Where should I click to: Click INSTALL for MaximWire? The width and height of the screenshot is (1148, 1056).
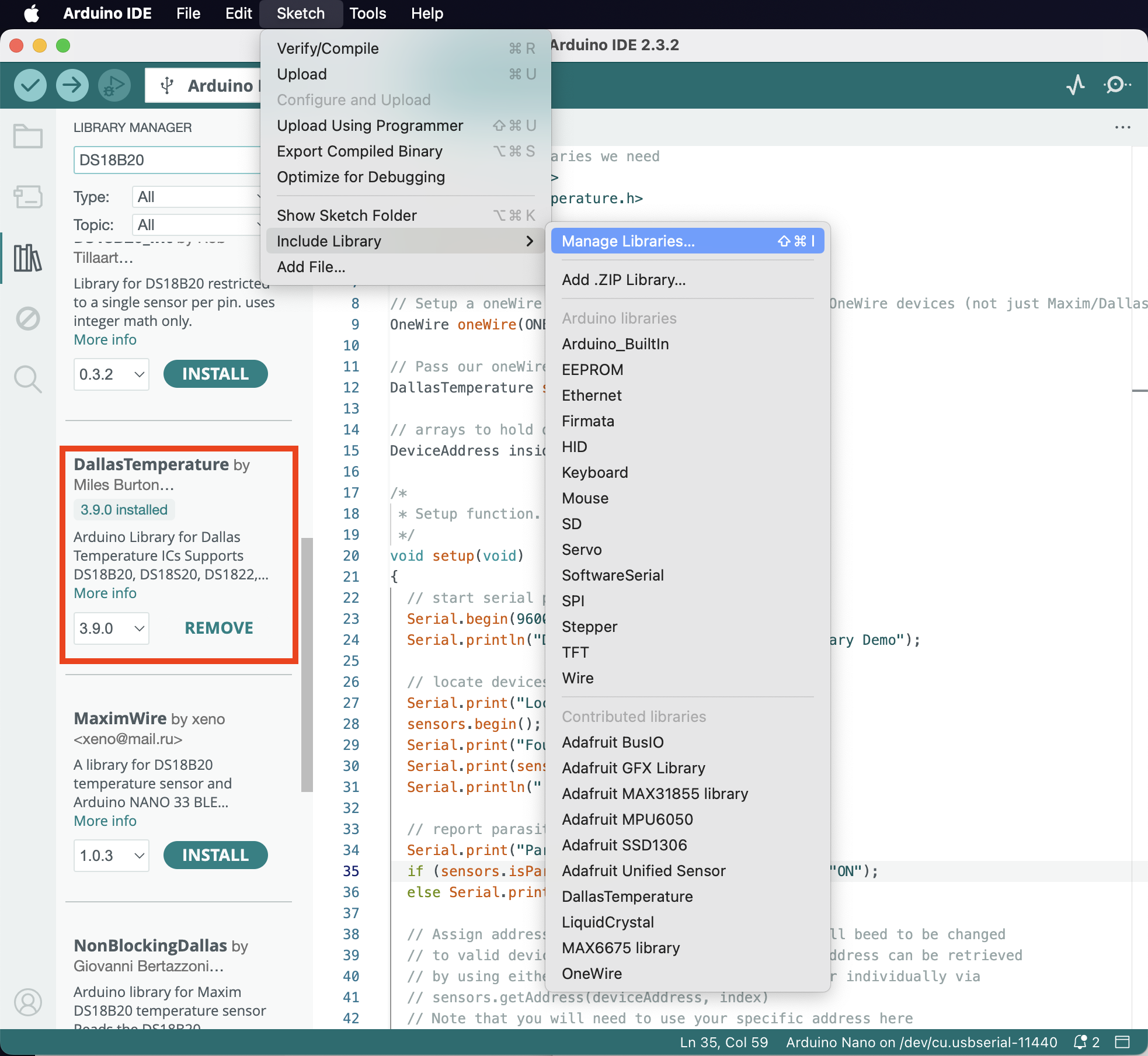[215, 856]
